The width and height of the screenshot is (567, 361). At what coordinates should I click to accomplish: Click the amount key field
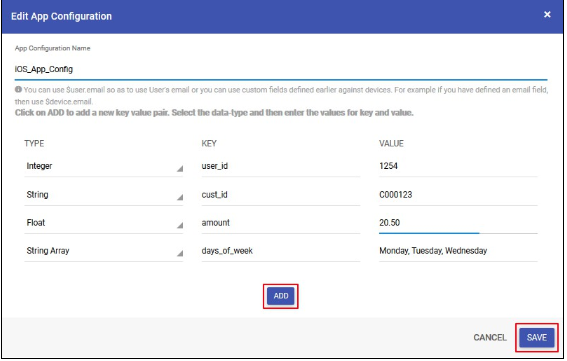pyautogui.click(x=281, y=223)
